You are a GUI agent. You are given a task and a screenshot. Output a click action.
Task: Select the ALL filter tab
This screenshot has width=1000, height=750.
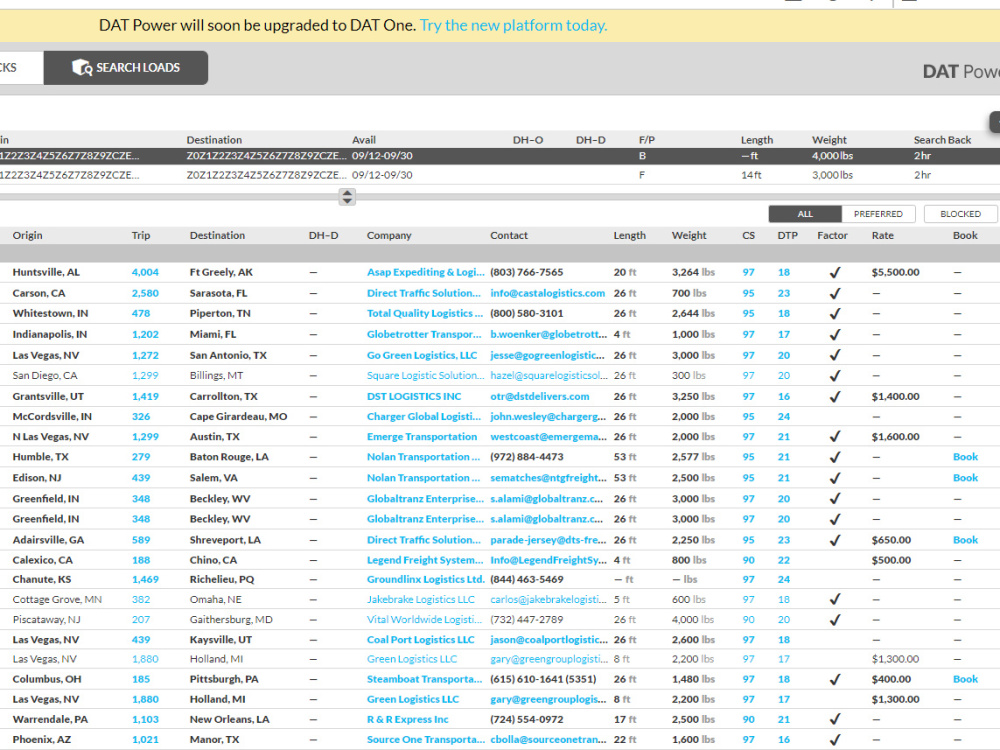tap(805, 214)
